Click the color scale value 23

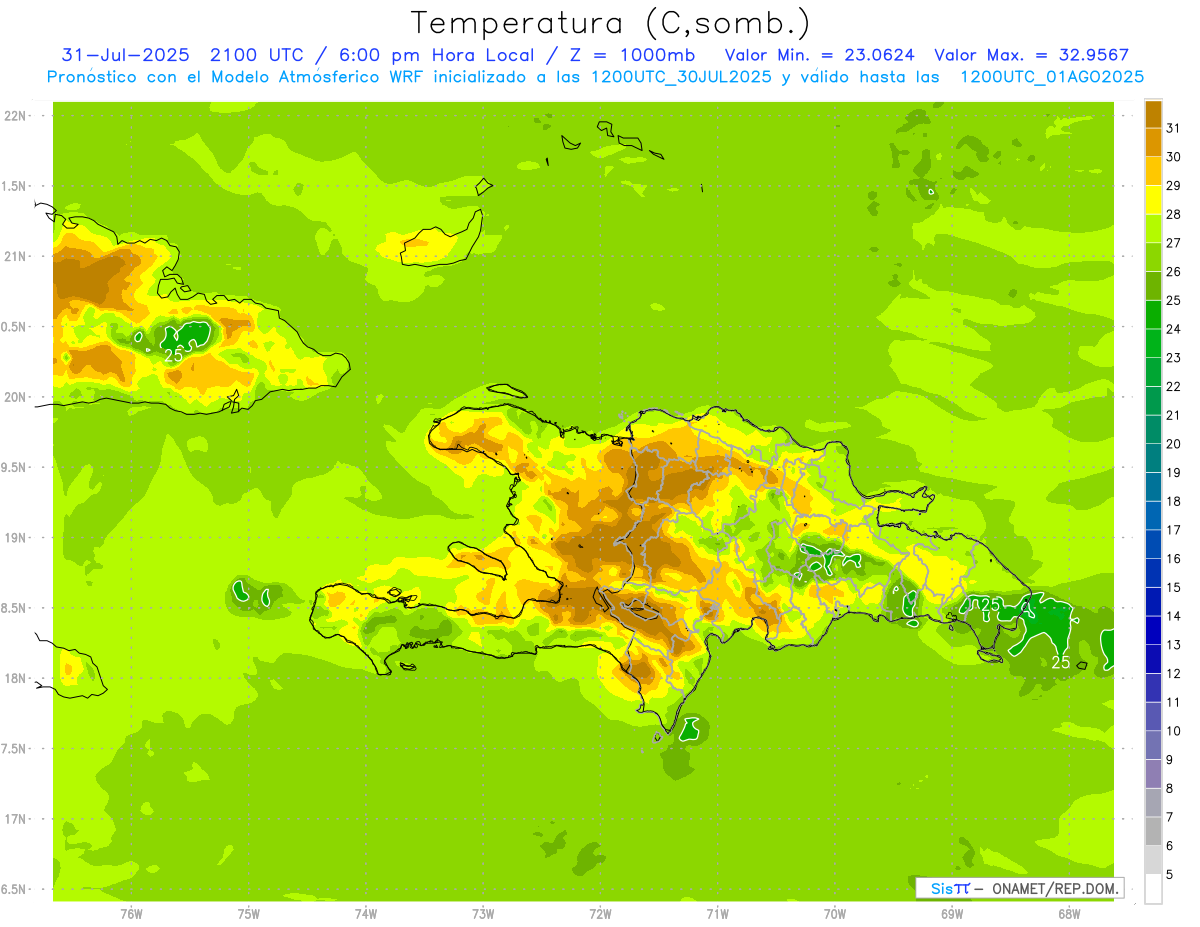click(x=1173, y=358)
